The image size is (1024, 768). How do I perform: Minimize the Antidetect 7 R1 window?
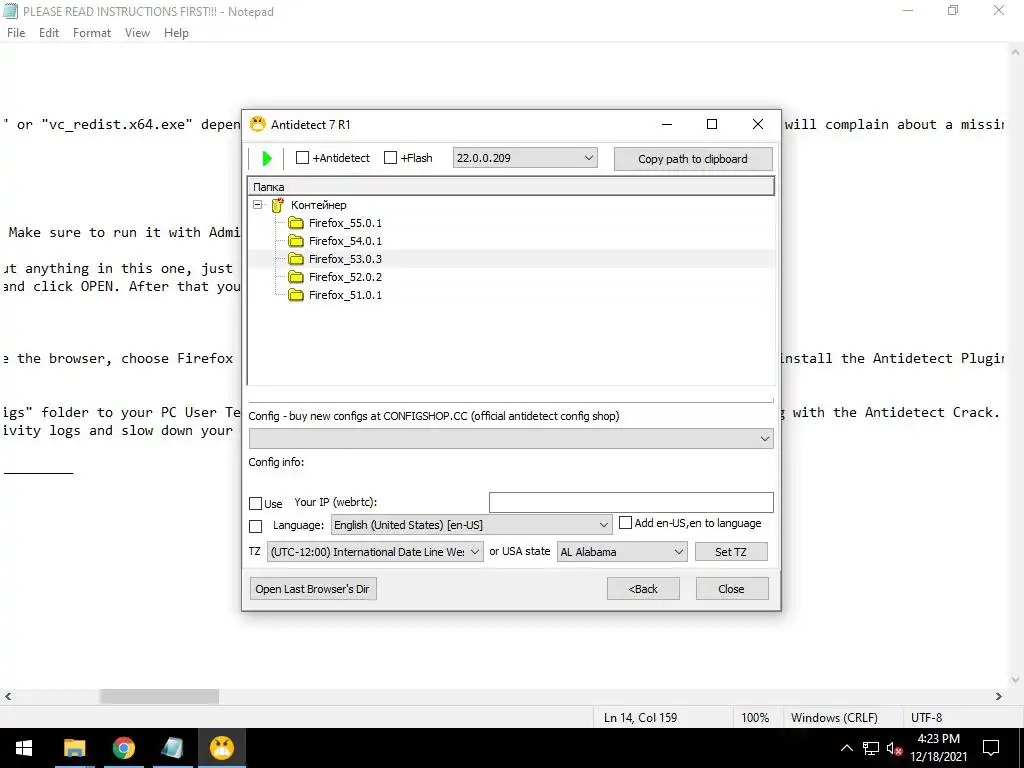click(667, 124)
